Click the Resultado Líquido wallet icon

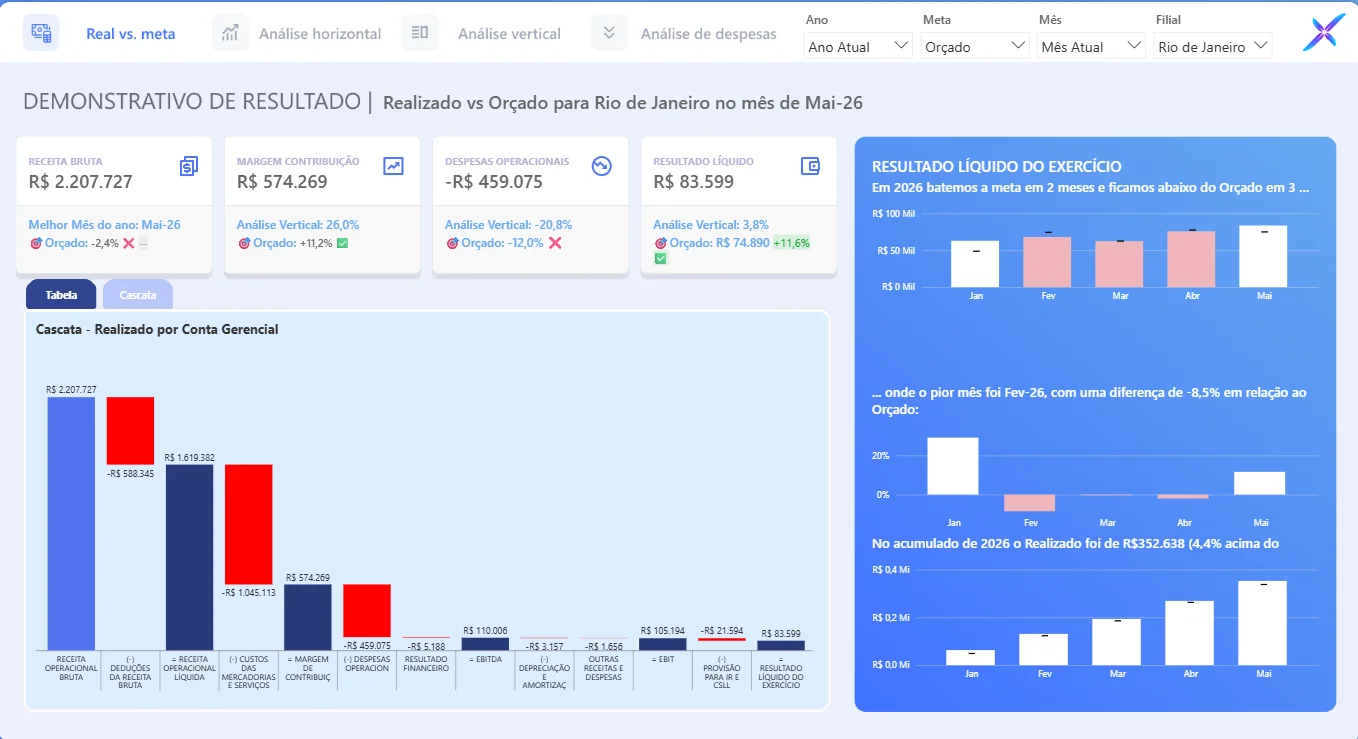[x=810, y=166]
